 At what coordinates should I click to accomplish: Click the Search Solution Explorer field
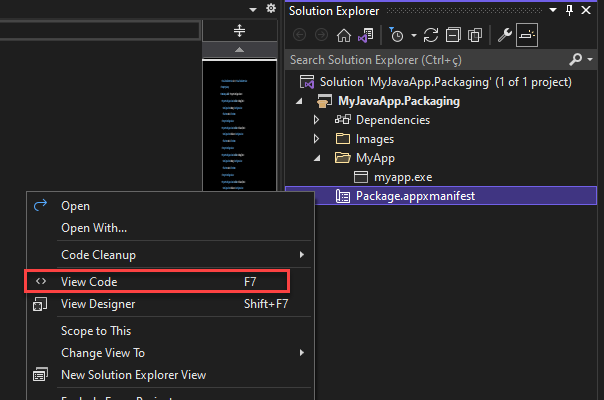point(426,60)
